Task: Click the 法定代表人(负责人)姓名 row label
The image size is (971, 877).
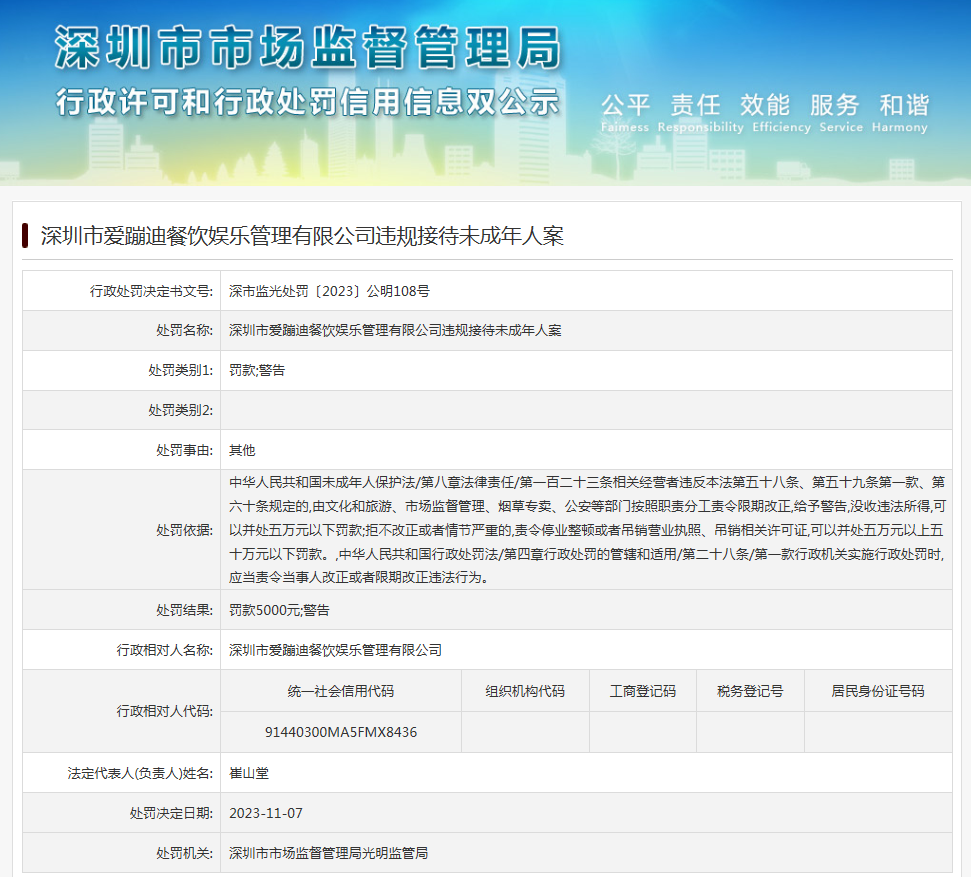Action: [x=140, y=773]
